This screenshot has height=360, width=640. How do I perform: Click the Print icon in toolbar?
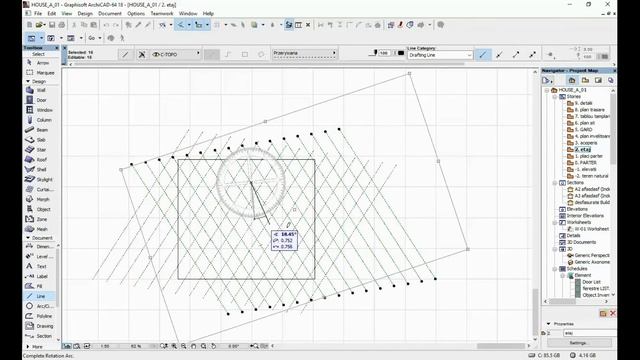point(62,25)
